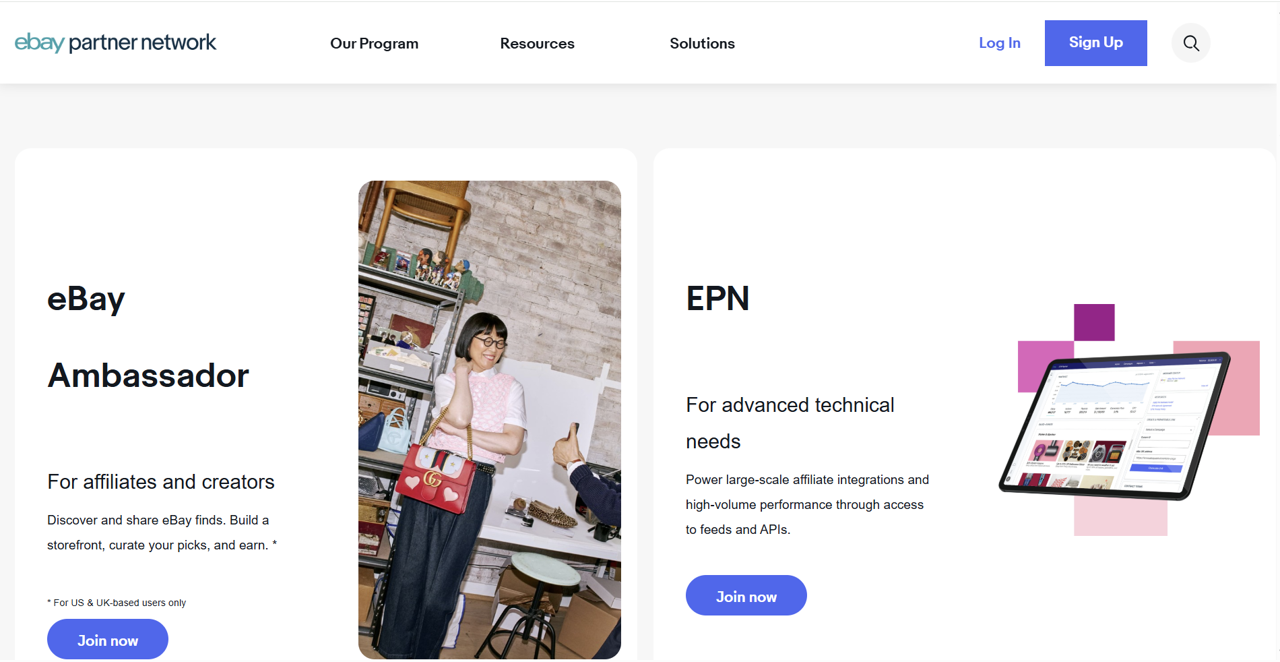Select the eBay Ambassador photo
Image resolution: width=1280 pixels, height=662 pixels.
coord(489,420)
